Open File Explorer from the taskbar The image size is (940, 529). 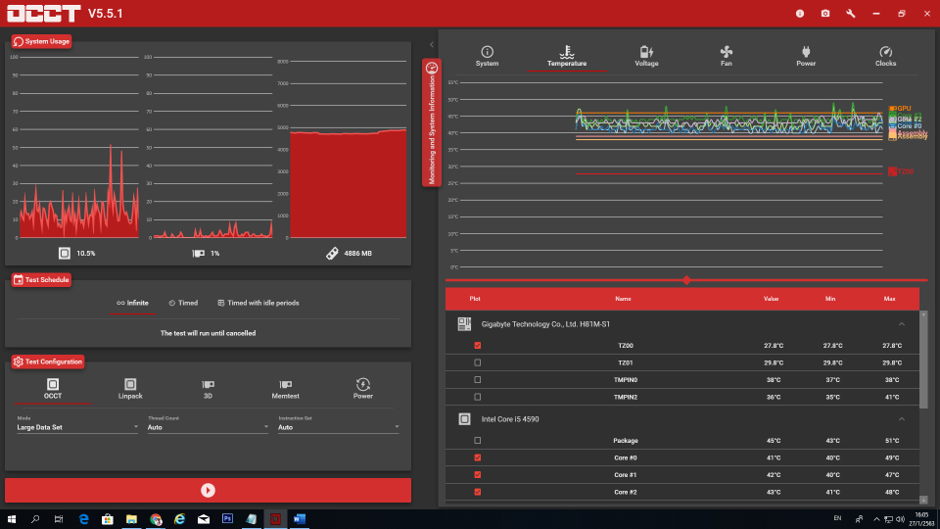(x=131, y=519)
